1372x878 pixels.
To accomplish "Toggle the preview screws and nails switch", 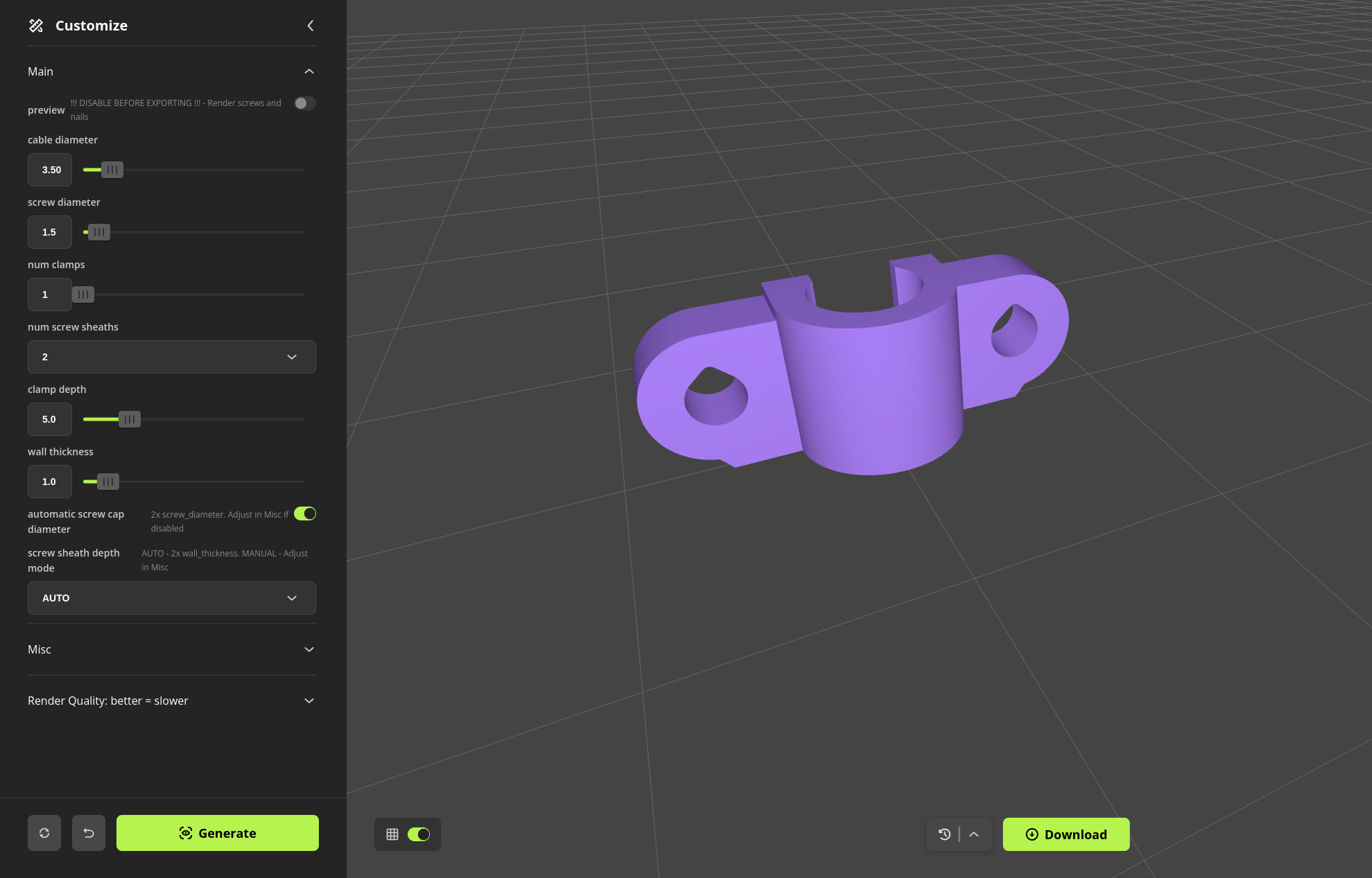I will 304,103.
